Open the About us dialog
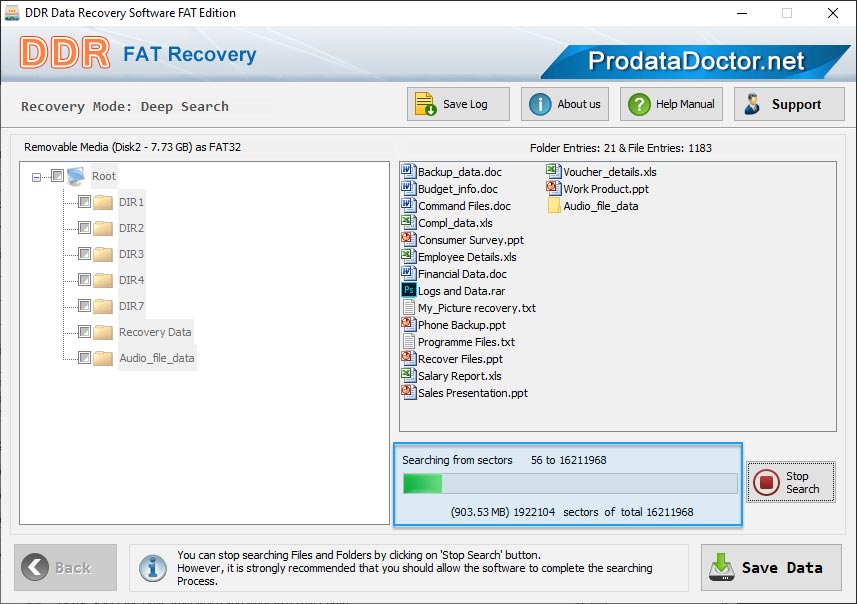 click(x=565, y=104)
